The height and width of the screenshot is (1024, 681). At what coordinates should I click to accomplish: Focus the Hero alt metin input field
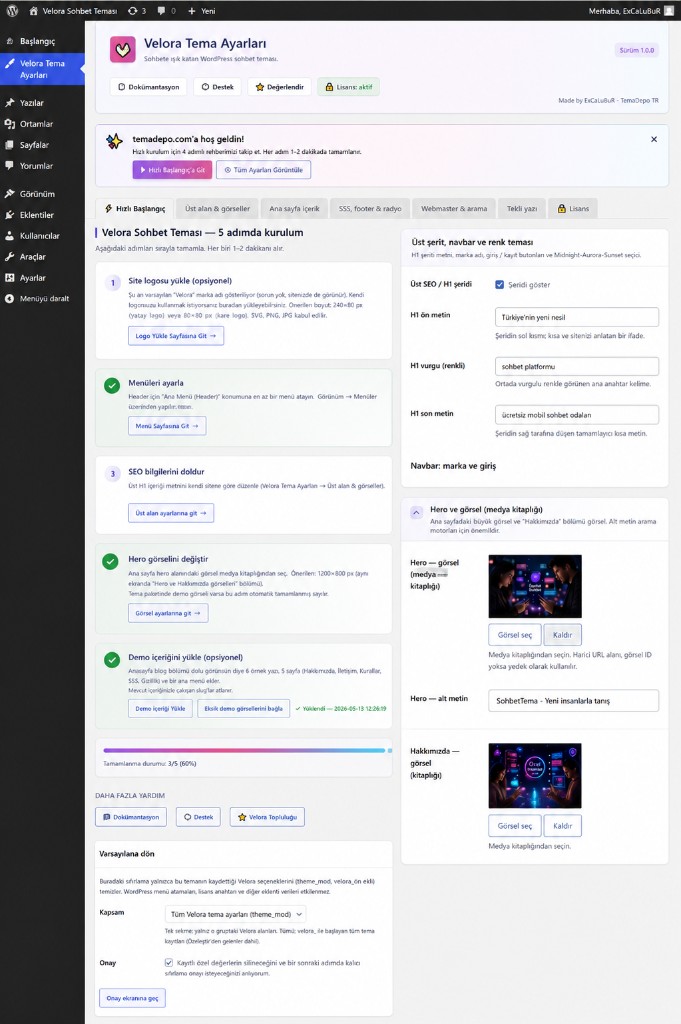click(573, 701)
